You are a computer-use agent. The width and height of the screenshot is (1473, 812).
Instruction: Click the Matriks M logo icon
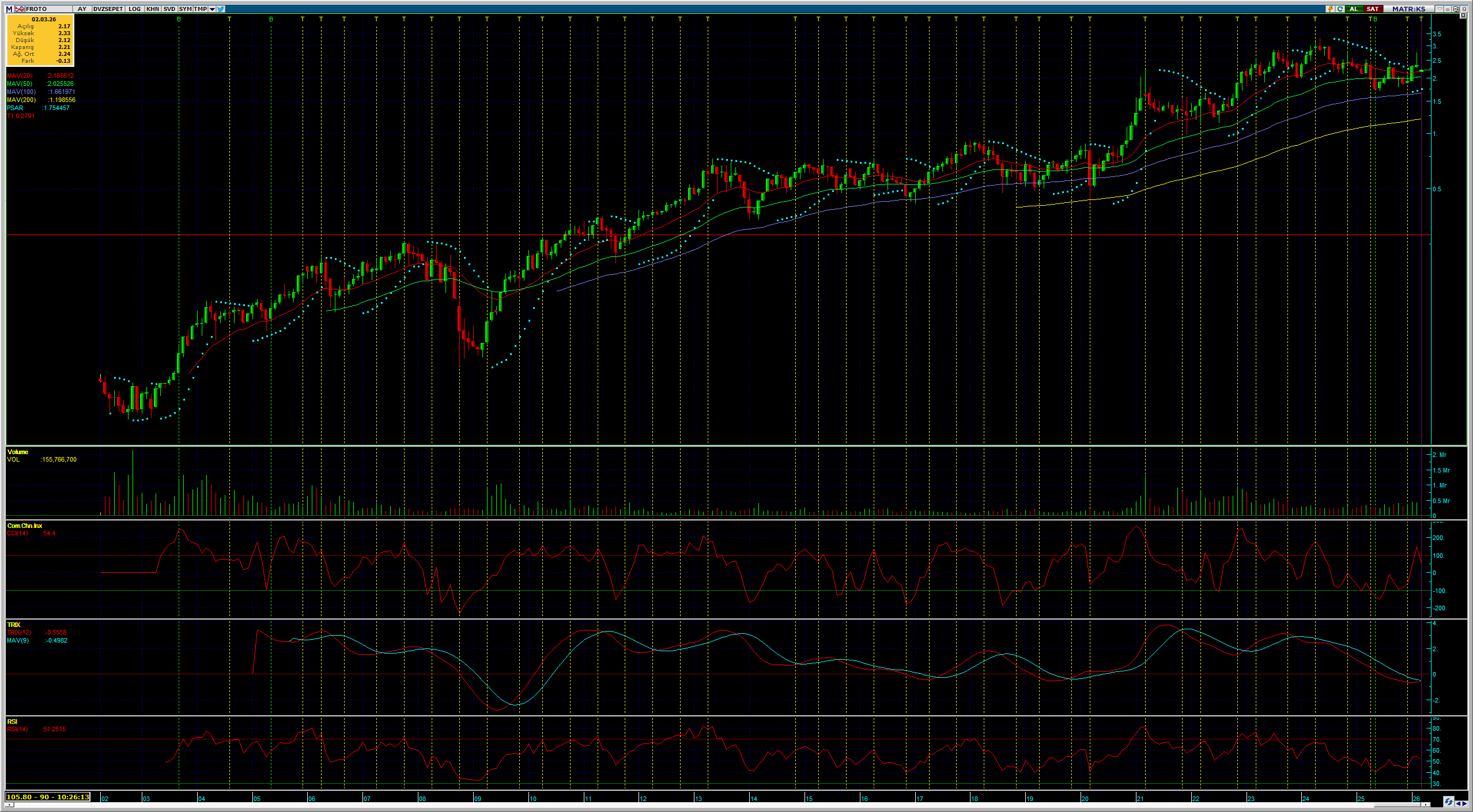coord(9,9)
